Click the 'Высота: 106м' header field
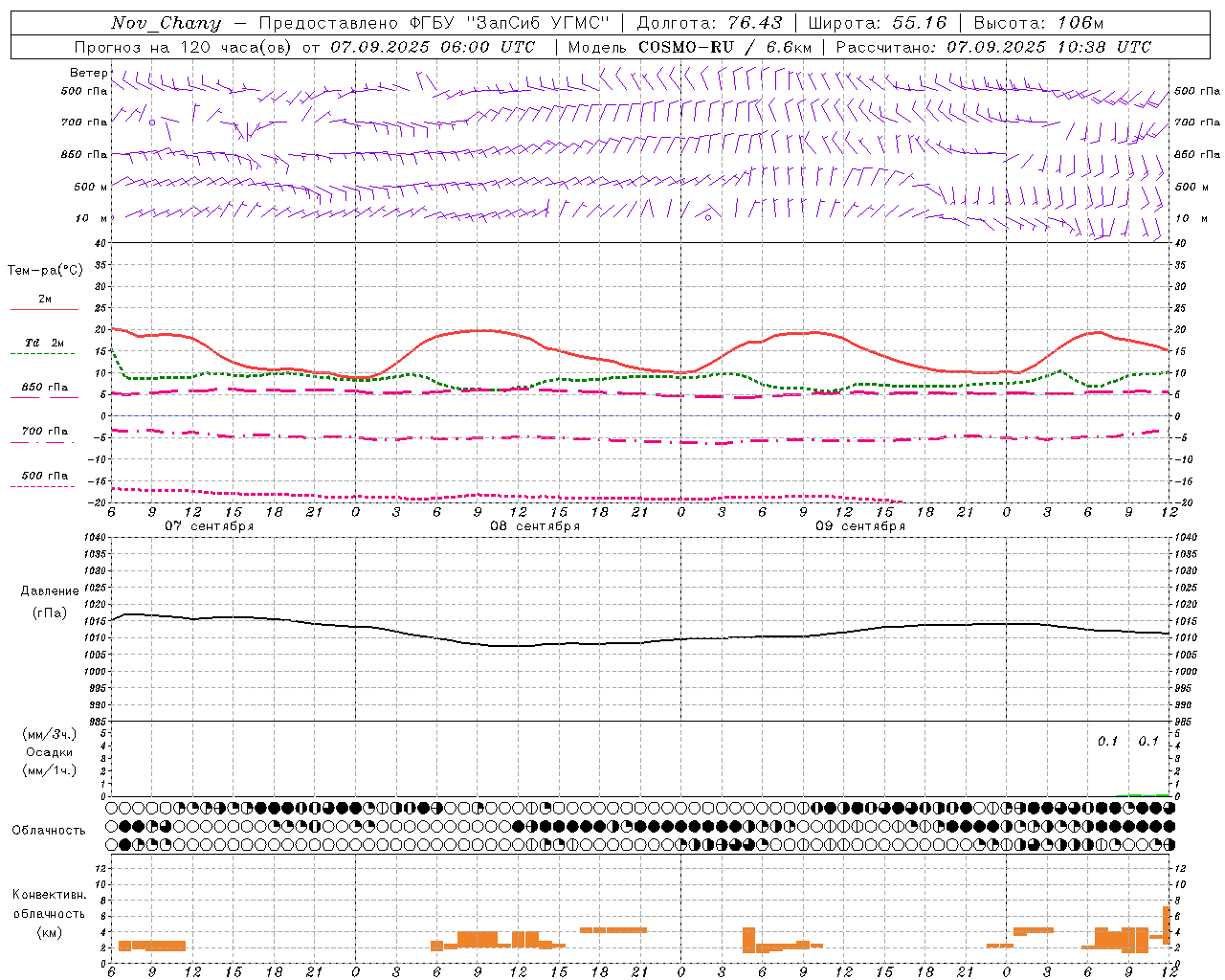 point(1038,23)
